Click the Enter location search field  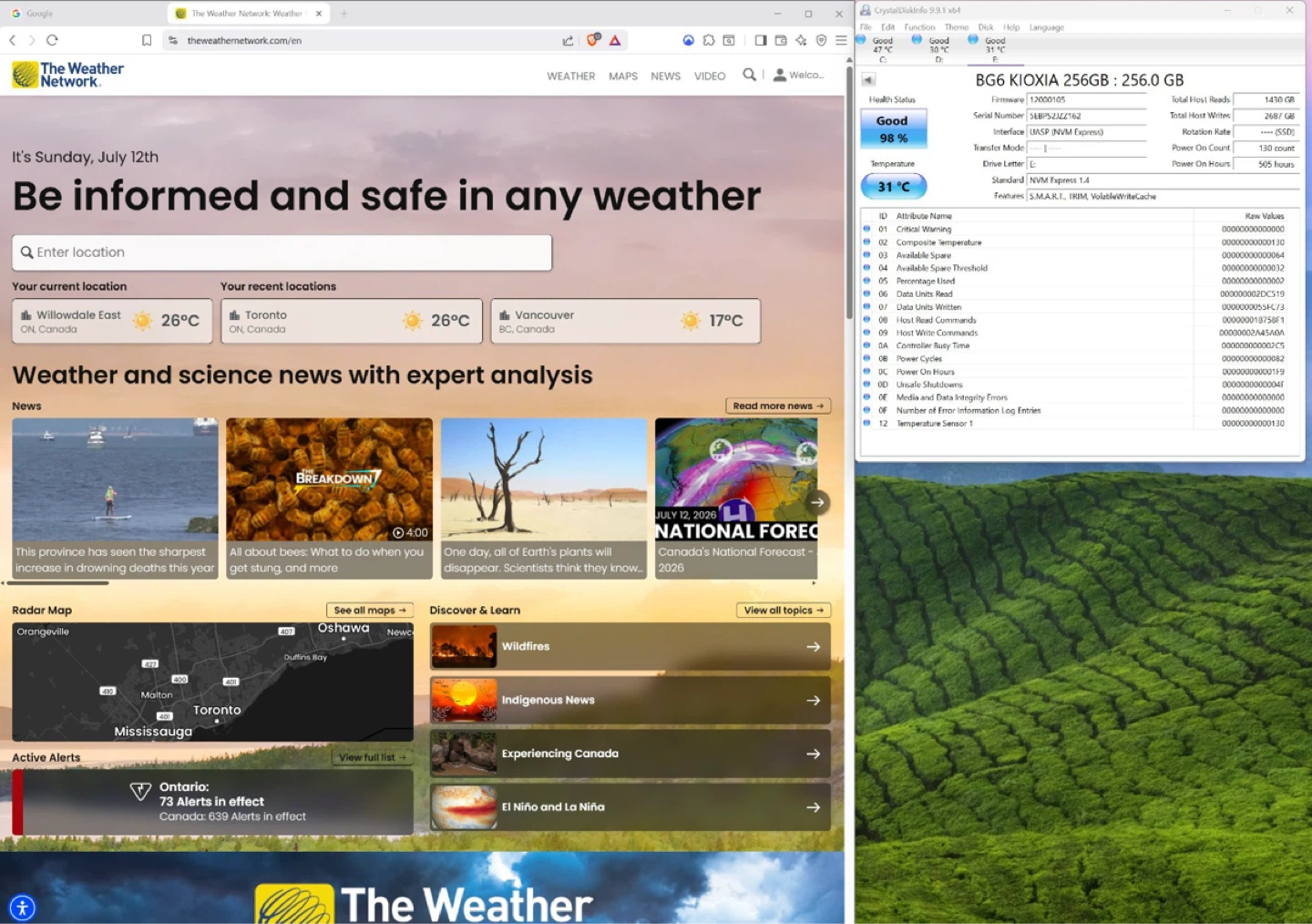click(282, 252)
